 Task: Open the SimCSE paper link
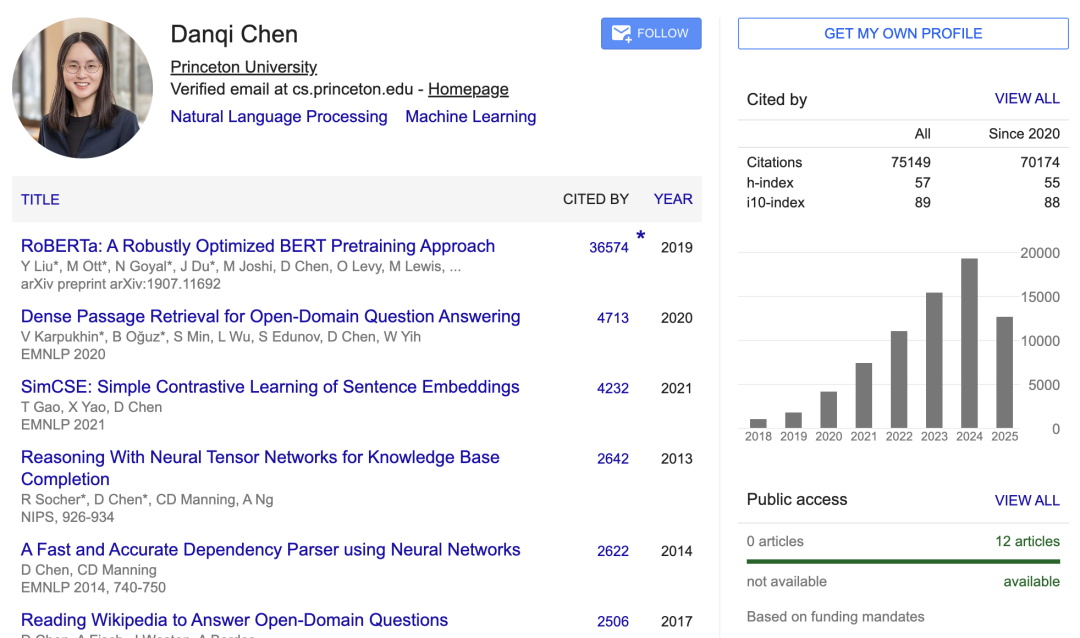click(270, 387)
